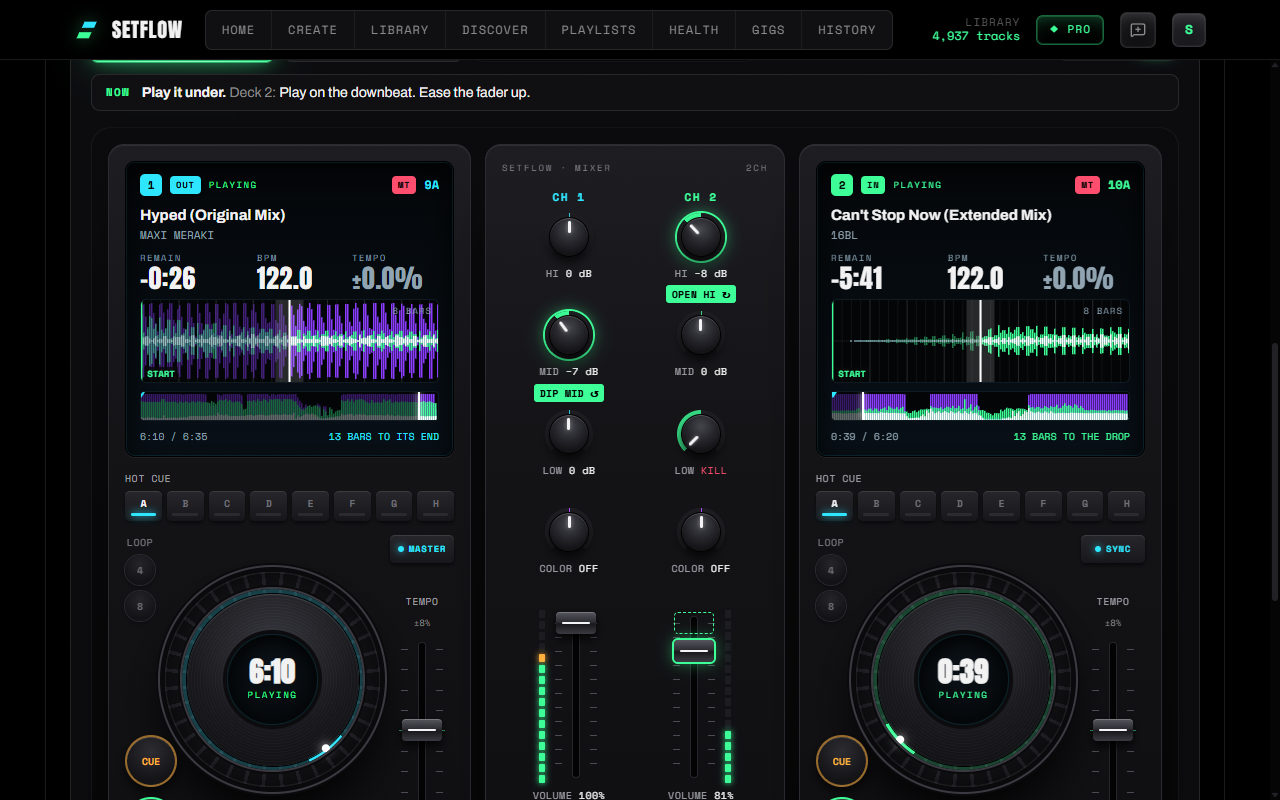Screen dimensions: 1280x800
Task: Go to the HOME nav item
Action: tap(238, 30)
